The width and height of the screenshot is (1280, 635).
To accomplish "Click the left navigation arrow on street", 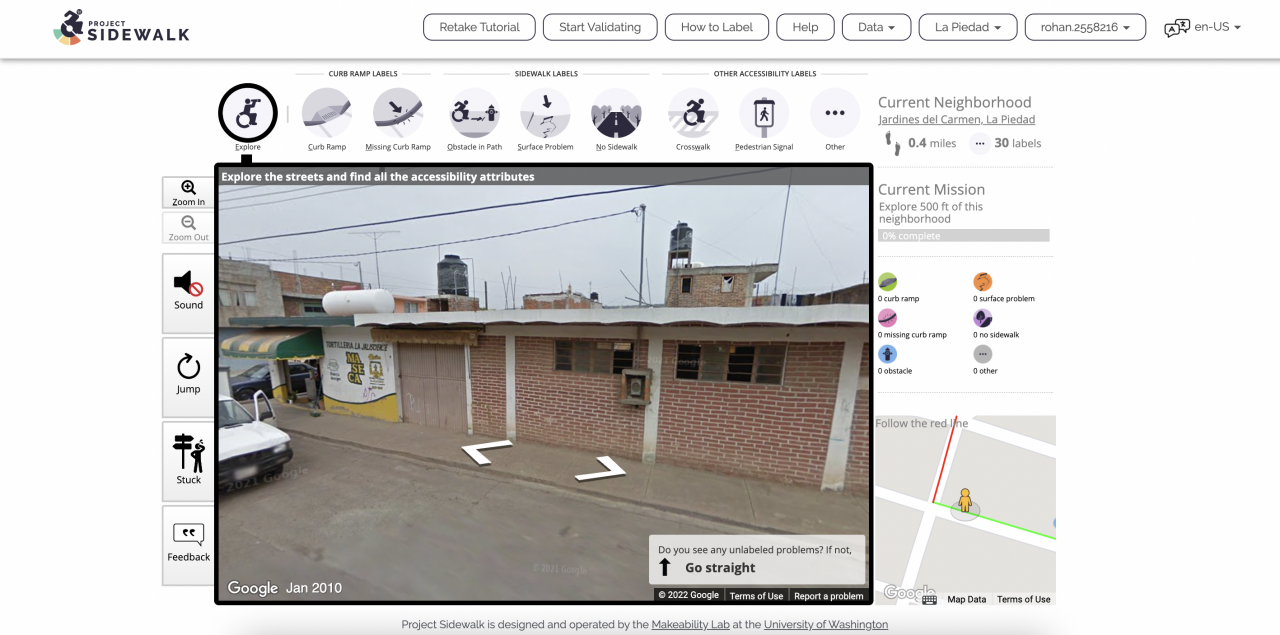I will [x=486, y=451].
